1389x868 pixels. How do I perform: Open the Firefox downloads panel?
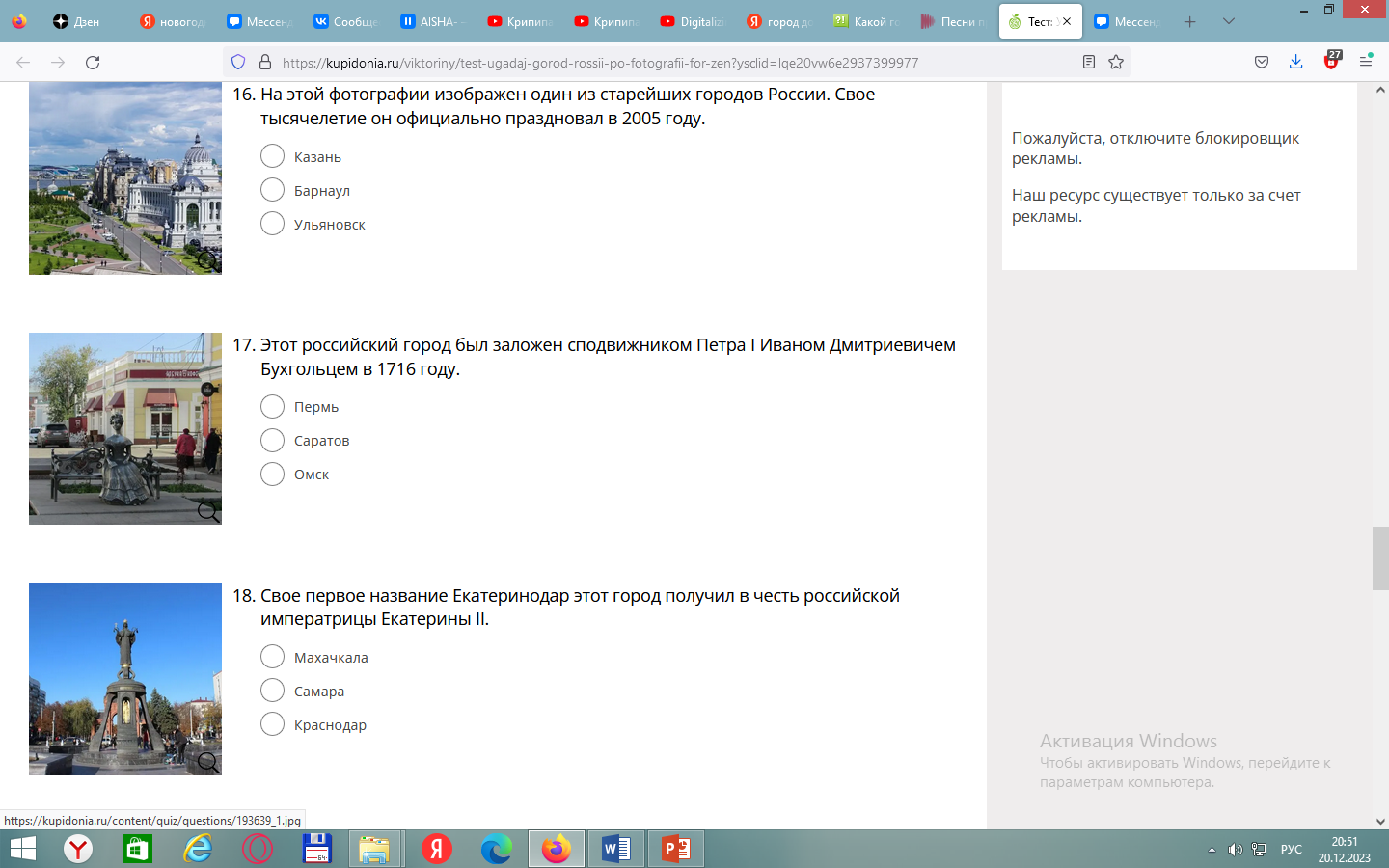1295,63
